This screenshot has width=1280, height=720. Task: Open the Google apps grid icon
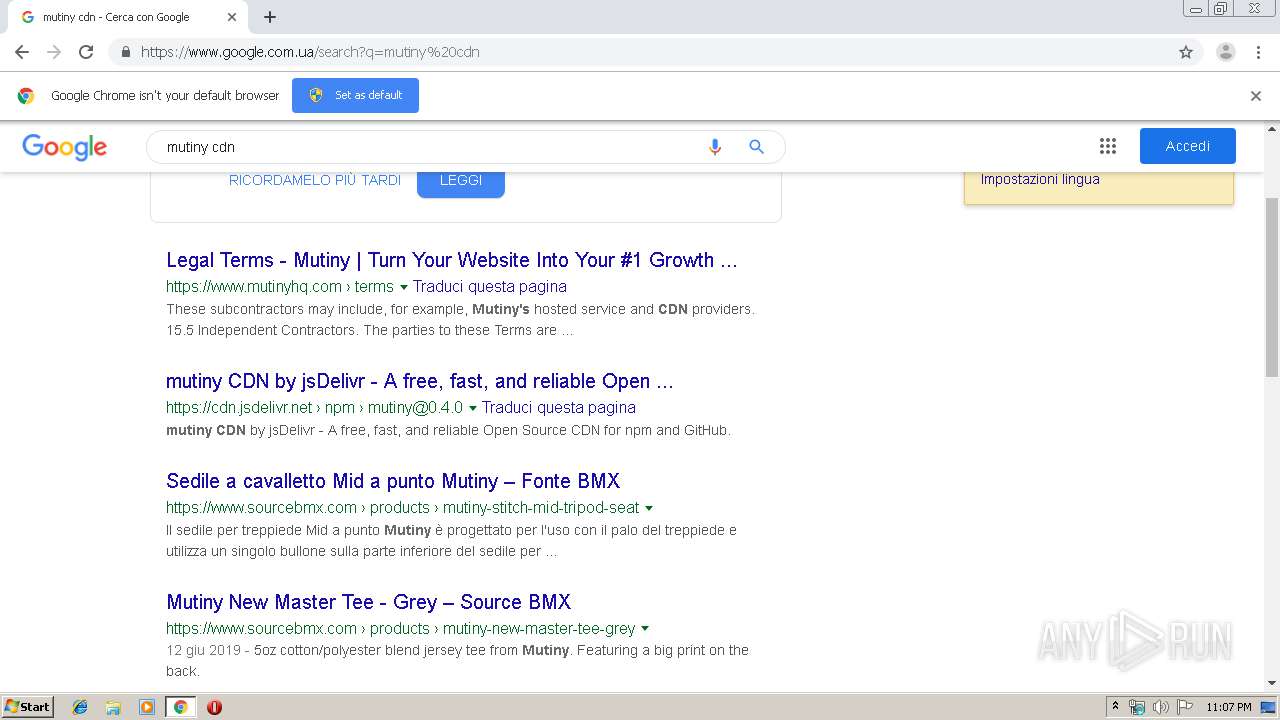pyautogui.click(x=1108, y=146)
